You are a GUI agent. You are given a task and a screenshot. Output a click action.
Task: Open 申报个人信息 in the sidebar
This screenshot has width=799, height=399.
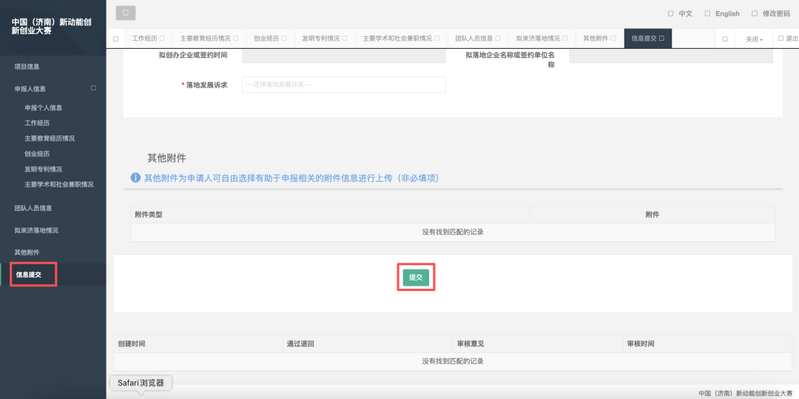click(x=43, y=108)
